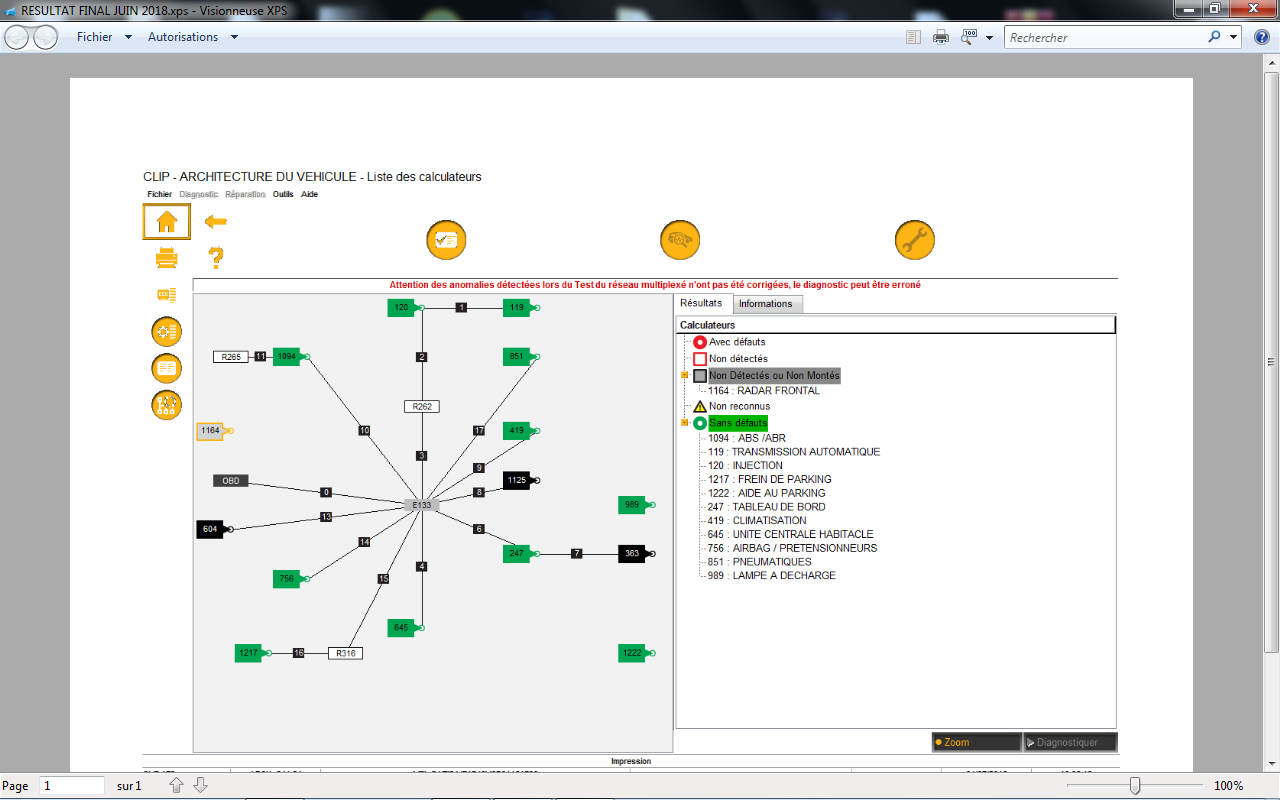Switch to the Informations tab
The width and height of the screenshot is (1280, 800).
point(766,304)
